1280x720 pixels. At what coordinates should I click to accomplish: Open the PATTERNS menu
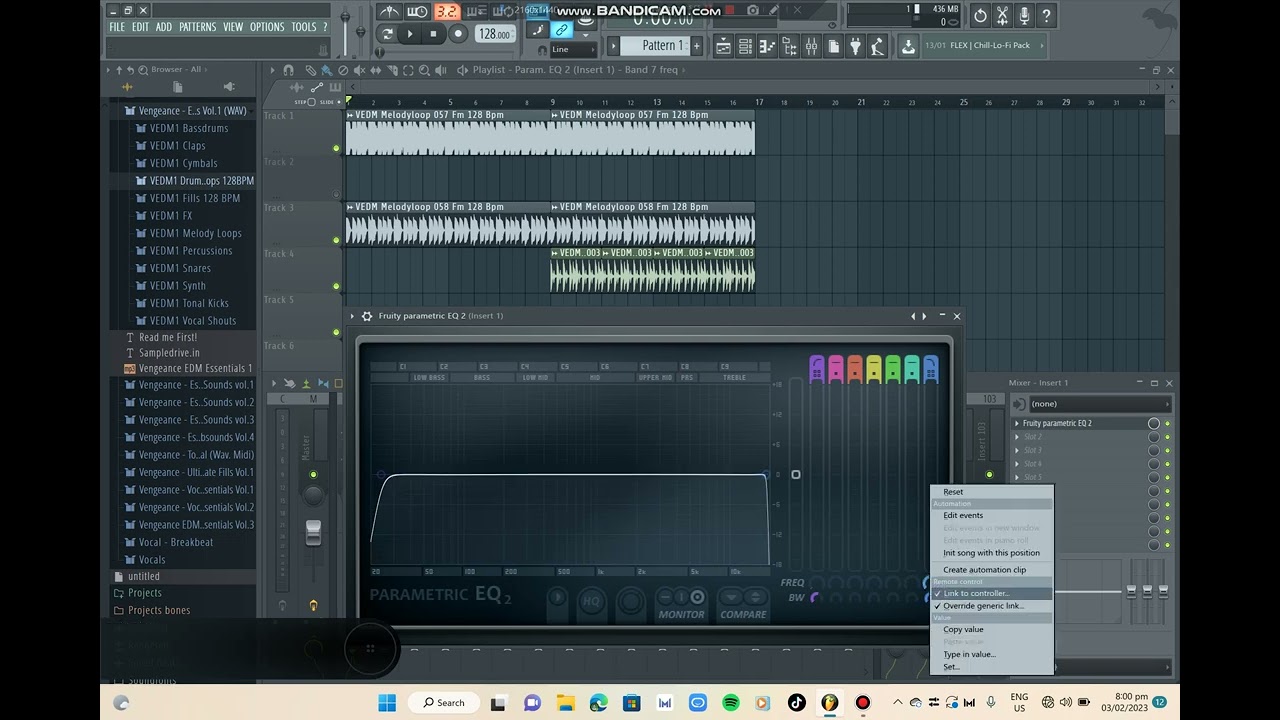197,27
